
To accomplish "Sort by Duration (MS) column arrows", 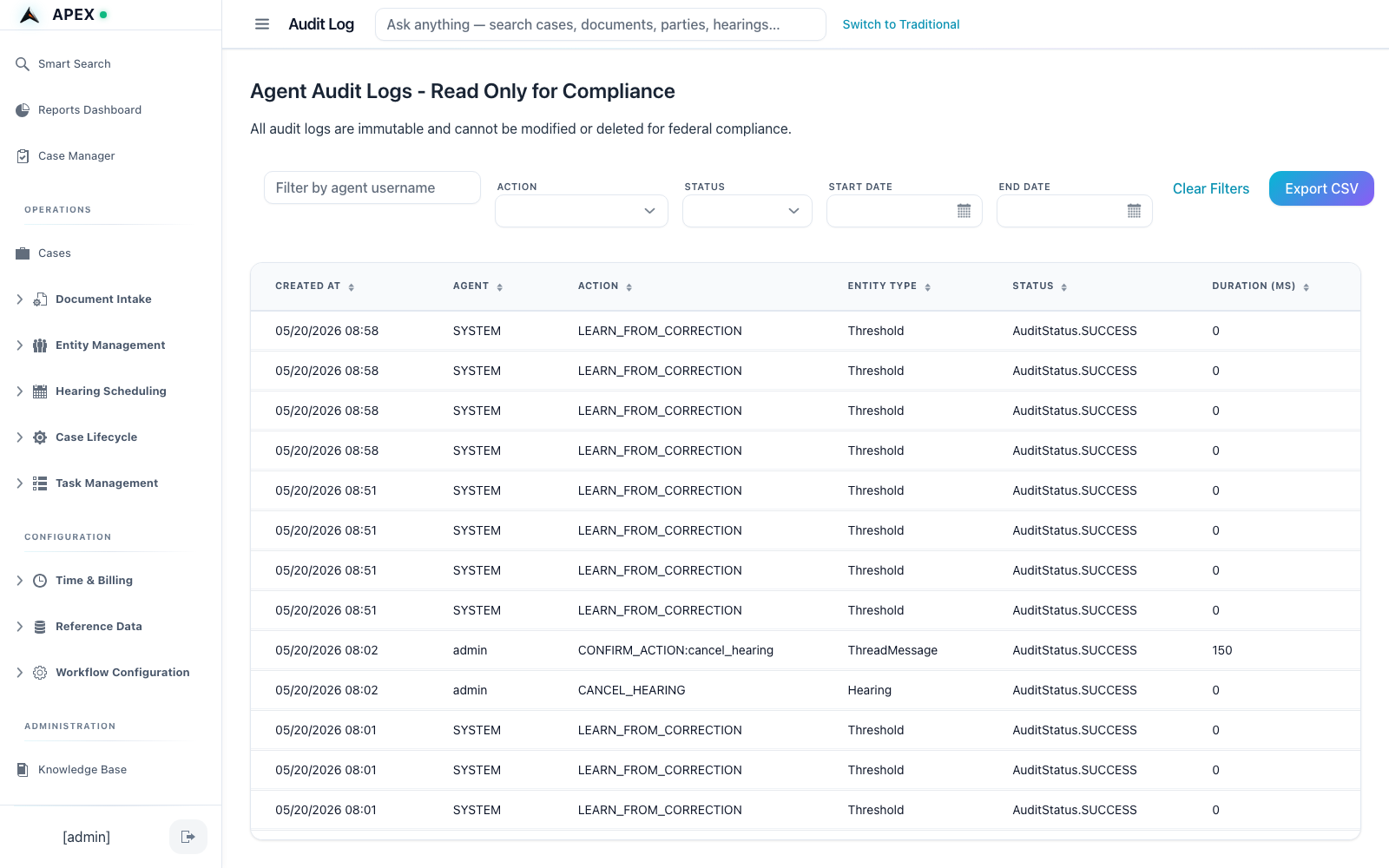I will pos(1306,287).
